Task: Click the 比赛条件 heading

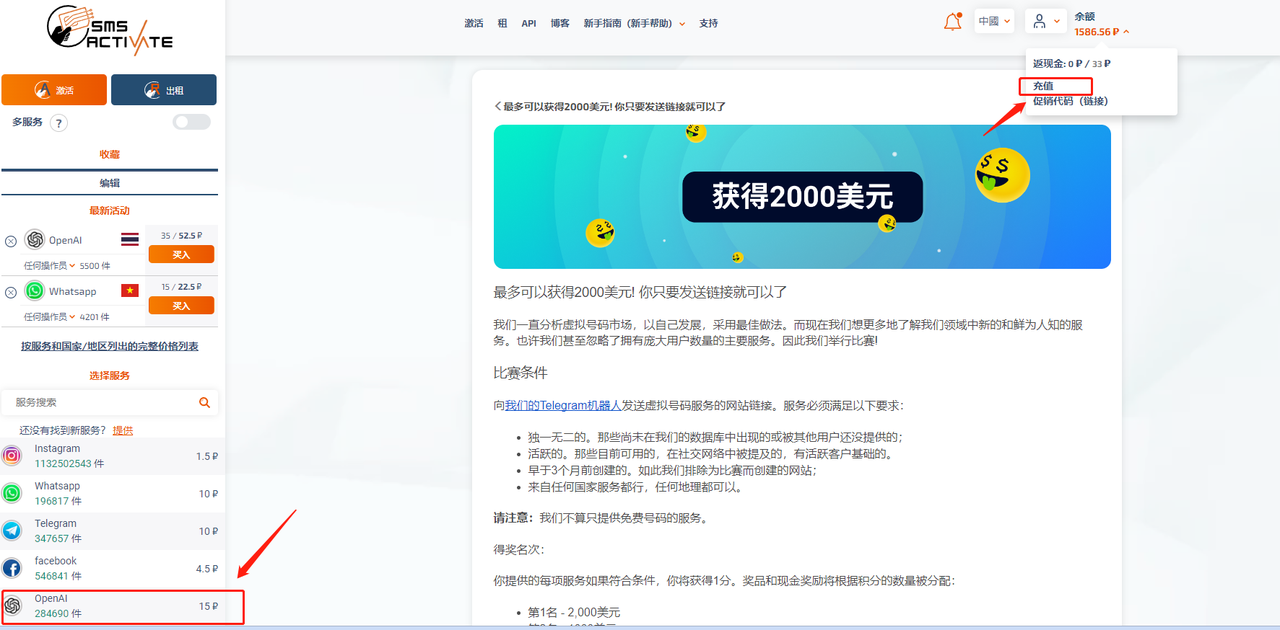Action: (x=520, y=373)
